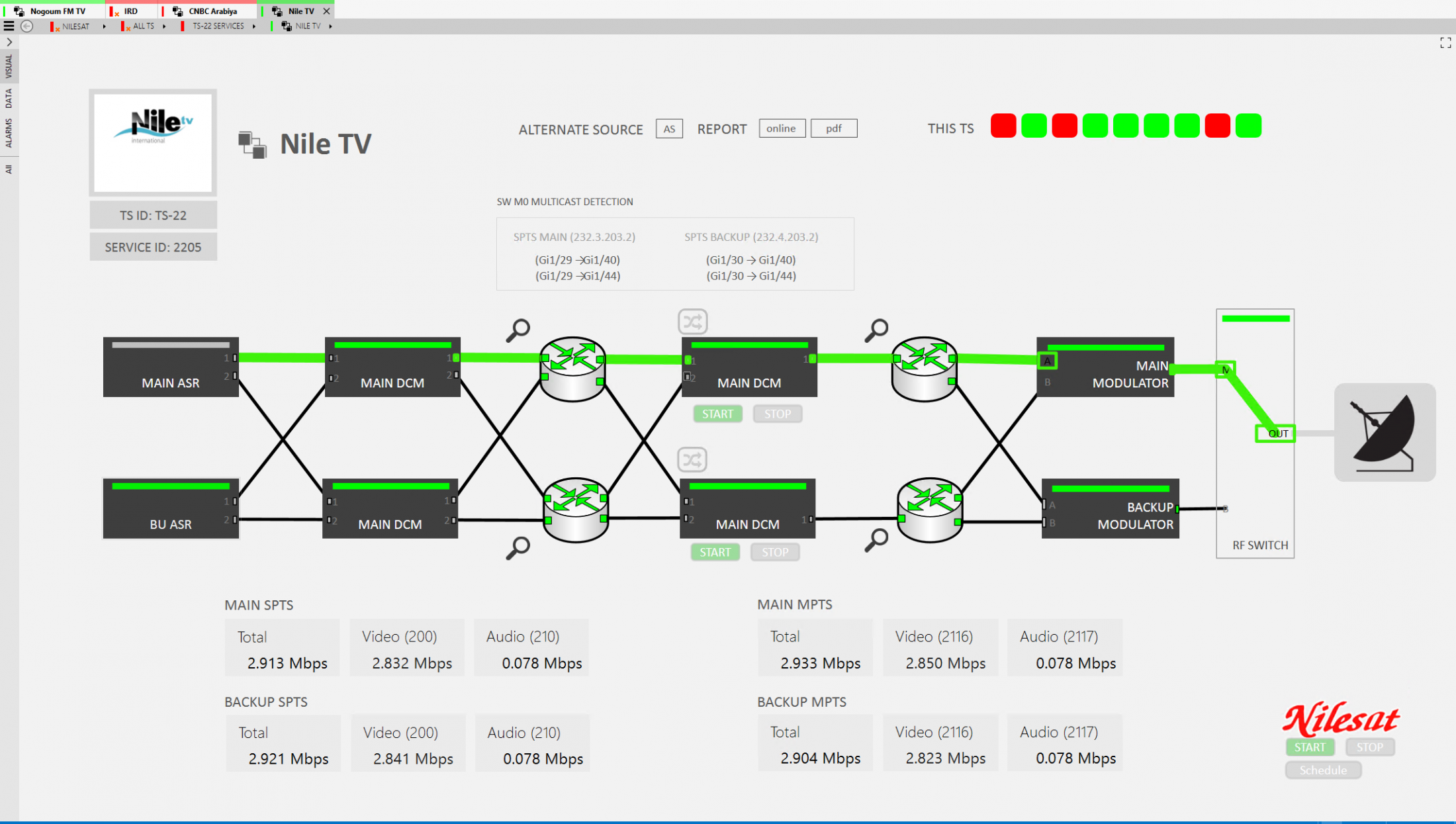Open the NILESAT breadcrumb
The height and width of the screenshot is (824, 1456).
click(x=71, y=26)
